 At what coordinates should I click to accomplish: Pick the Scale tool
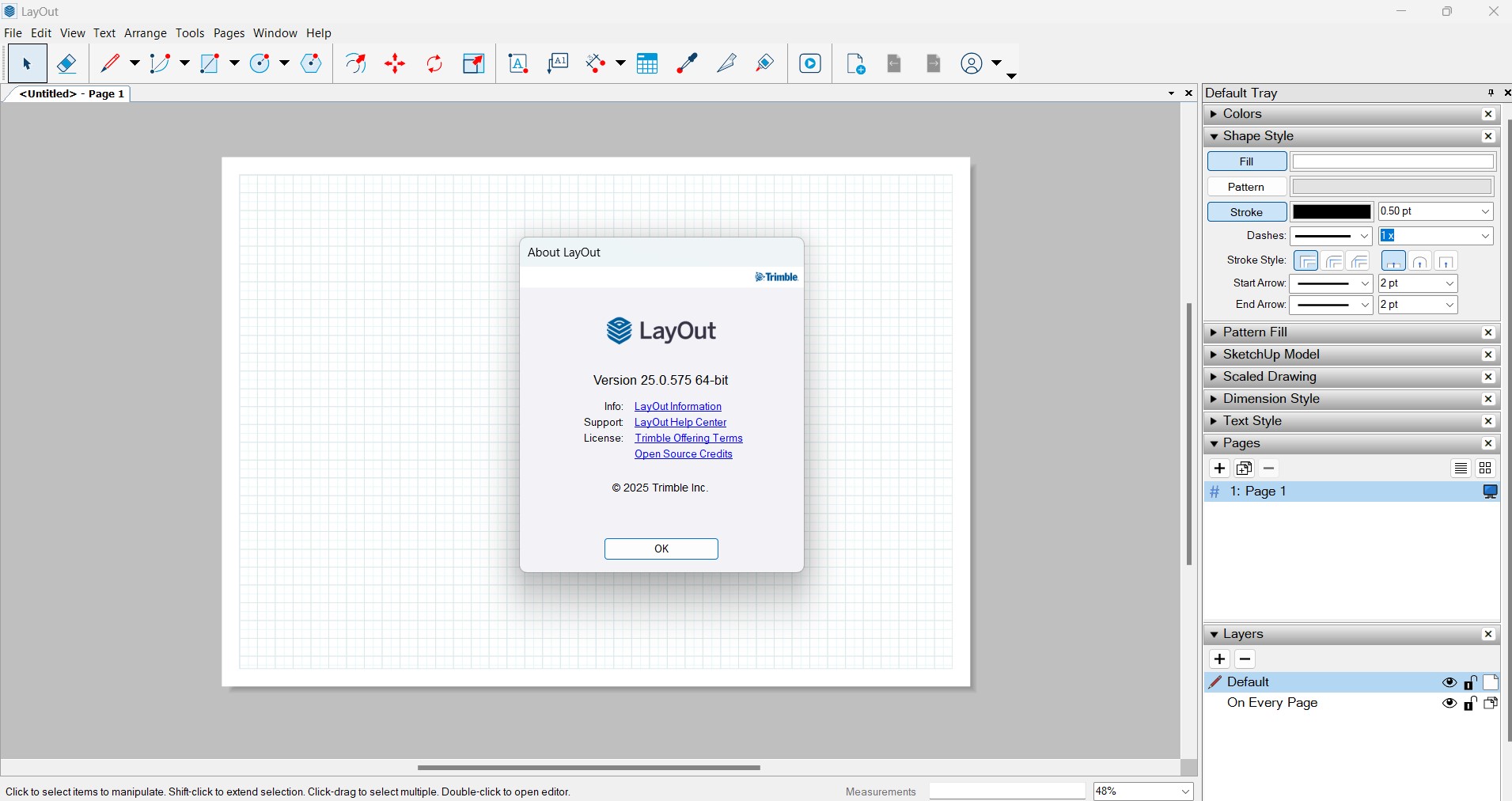pos(474,63)
